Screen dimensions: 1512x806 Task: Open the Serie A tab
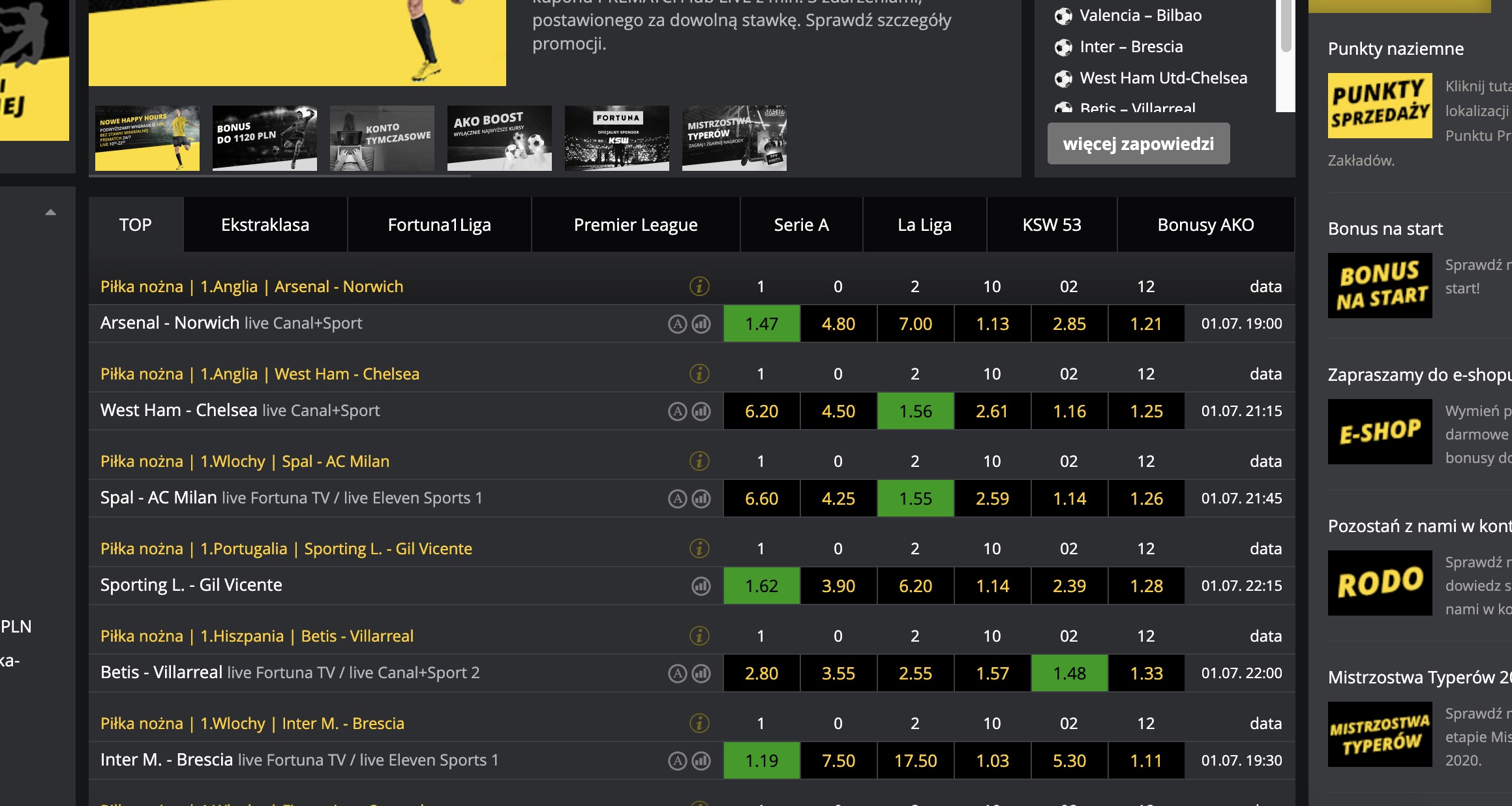point(802,224)
